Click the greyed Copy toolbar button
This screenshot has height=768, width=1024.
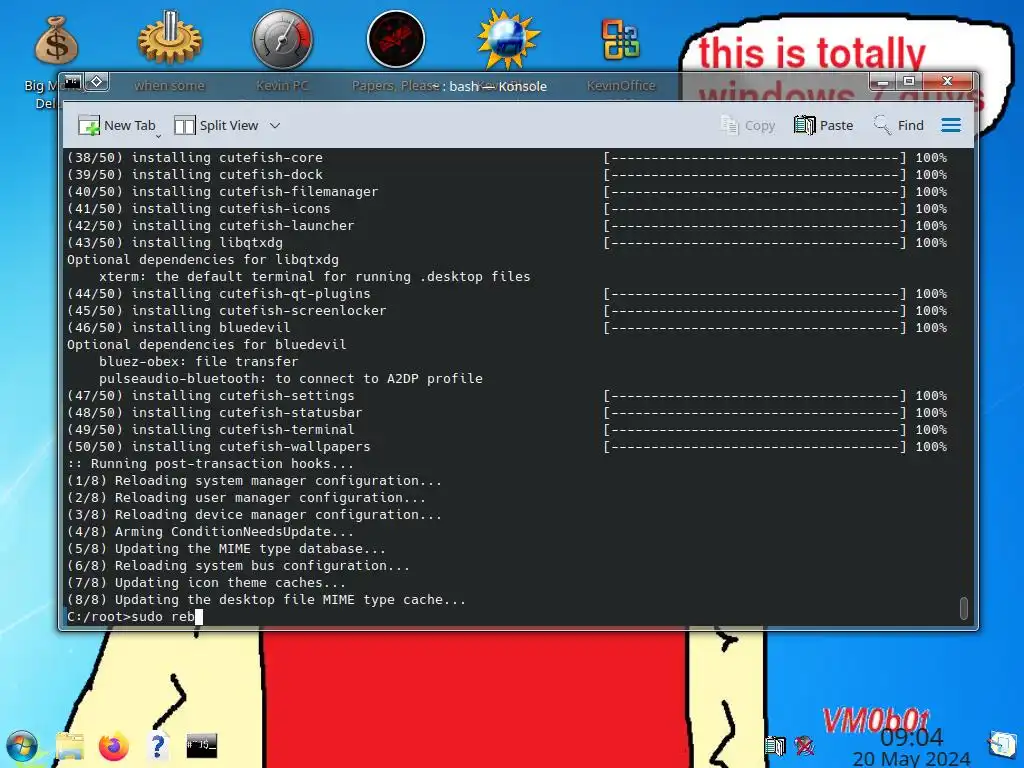[x=747, y=125]
